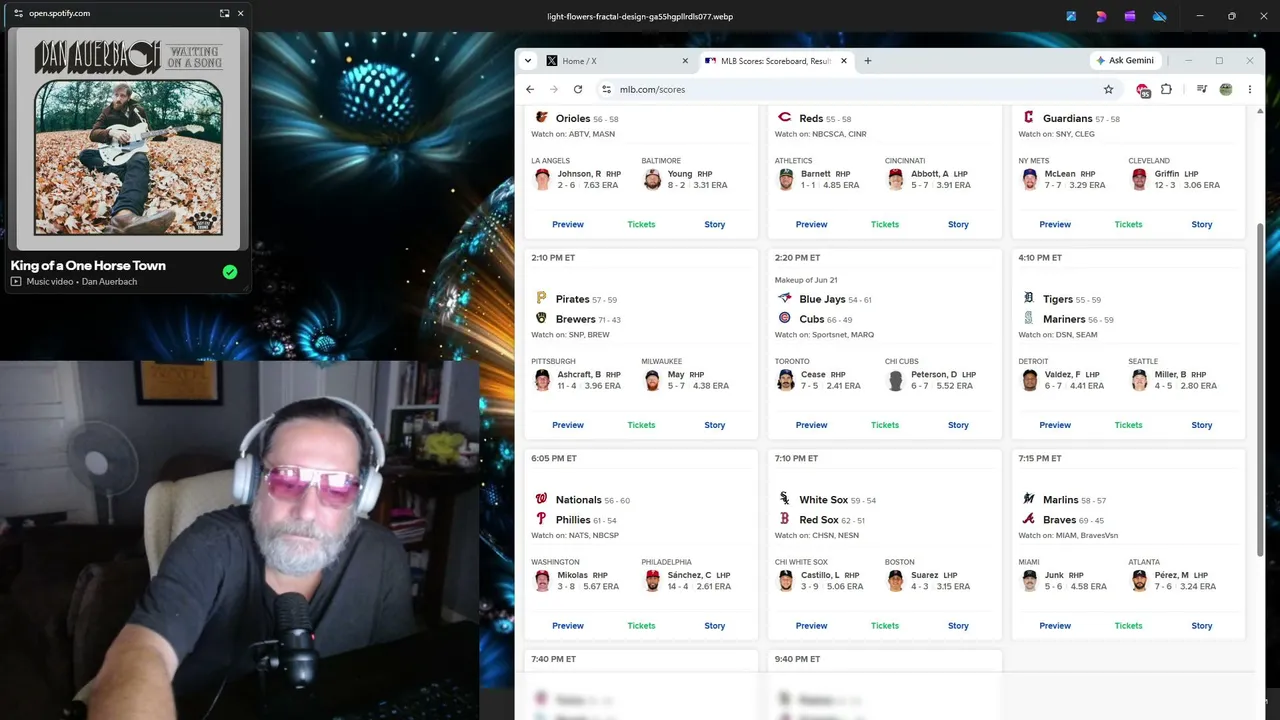Open Tickets for the Blue Jays vs Cubs game
1280x720 pixels.
pos(885,425)
